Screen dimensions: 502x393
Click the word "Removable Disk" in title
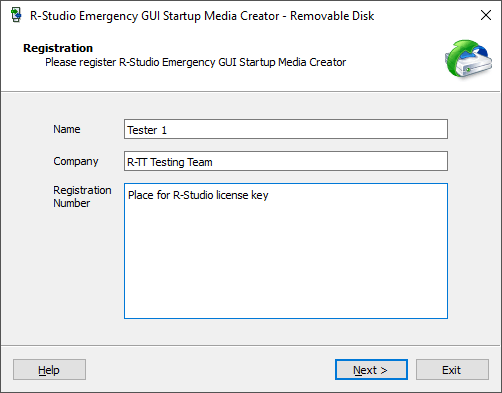332,16
